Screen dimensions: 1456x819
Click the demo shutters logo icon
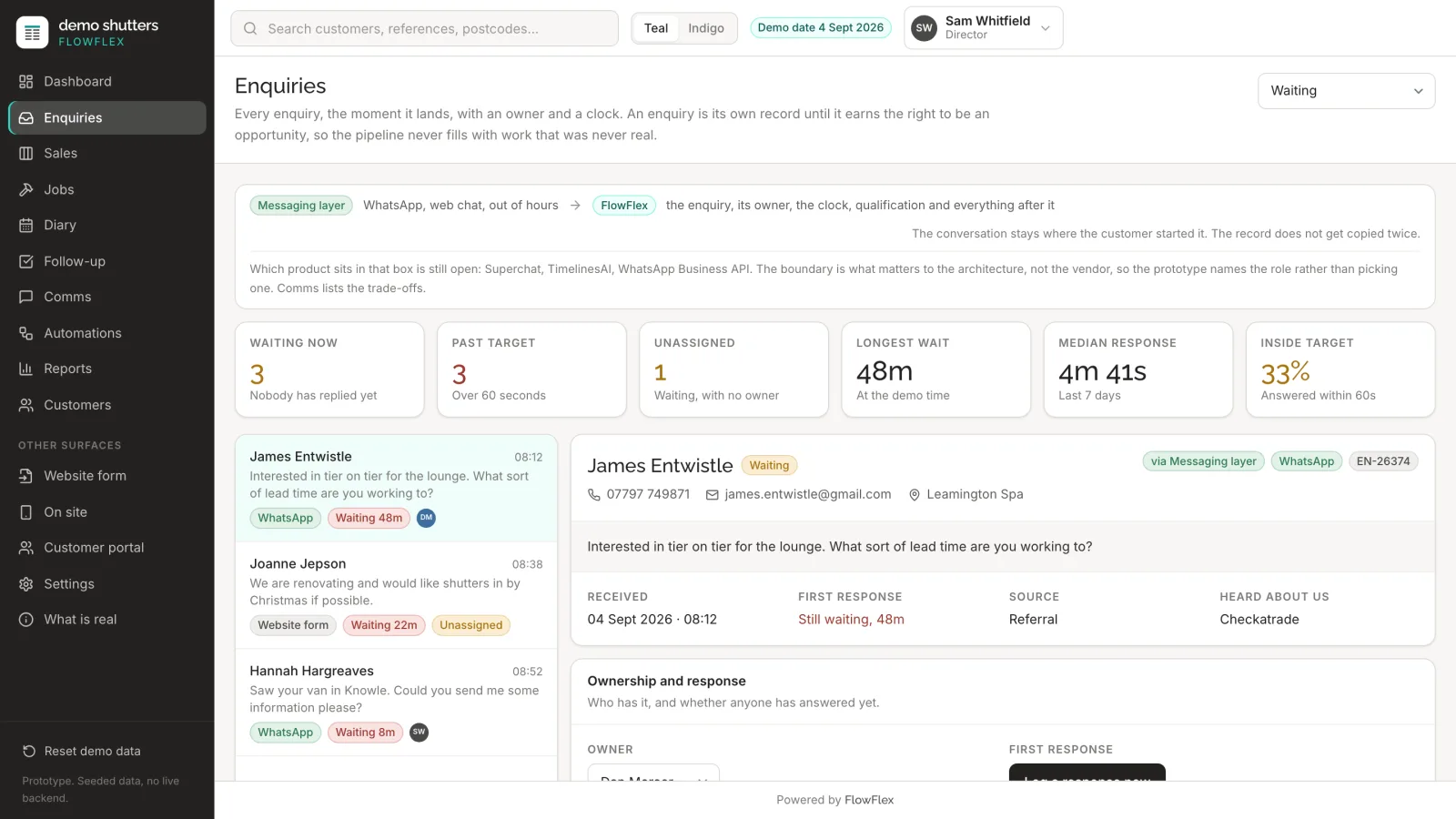click(32, 33)
